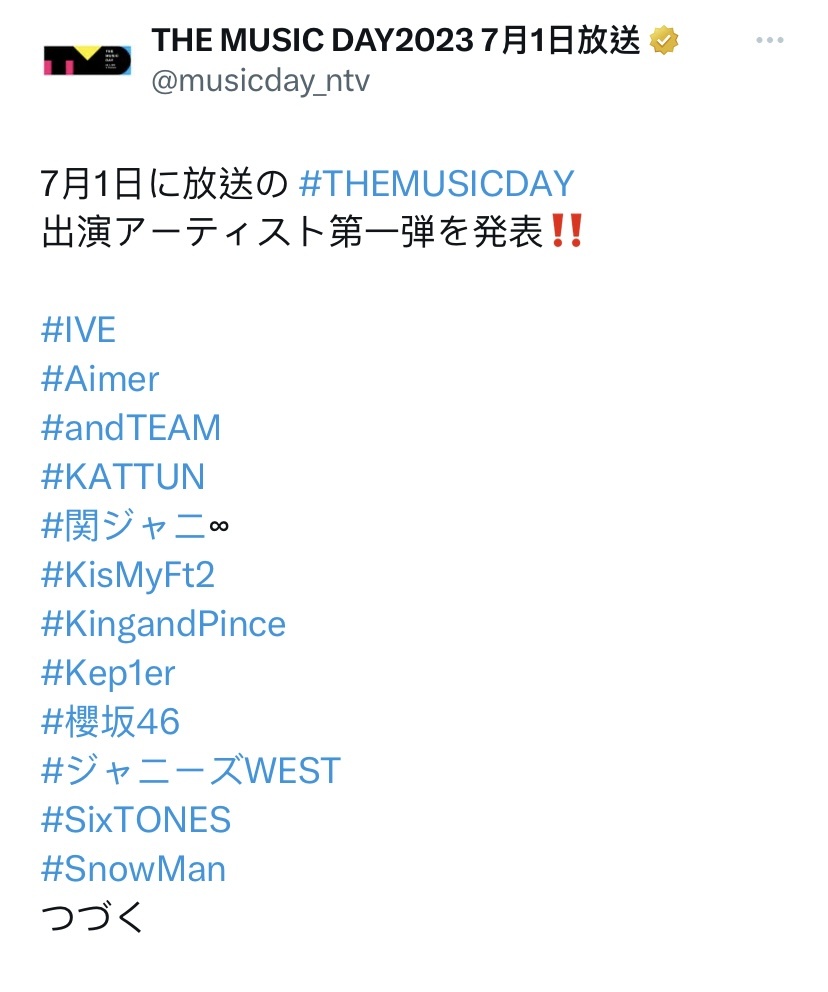Open the #KisMyFt2 hashtag
Viewport: 828px width, 992px height.
[x=128, y=575]
